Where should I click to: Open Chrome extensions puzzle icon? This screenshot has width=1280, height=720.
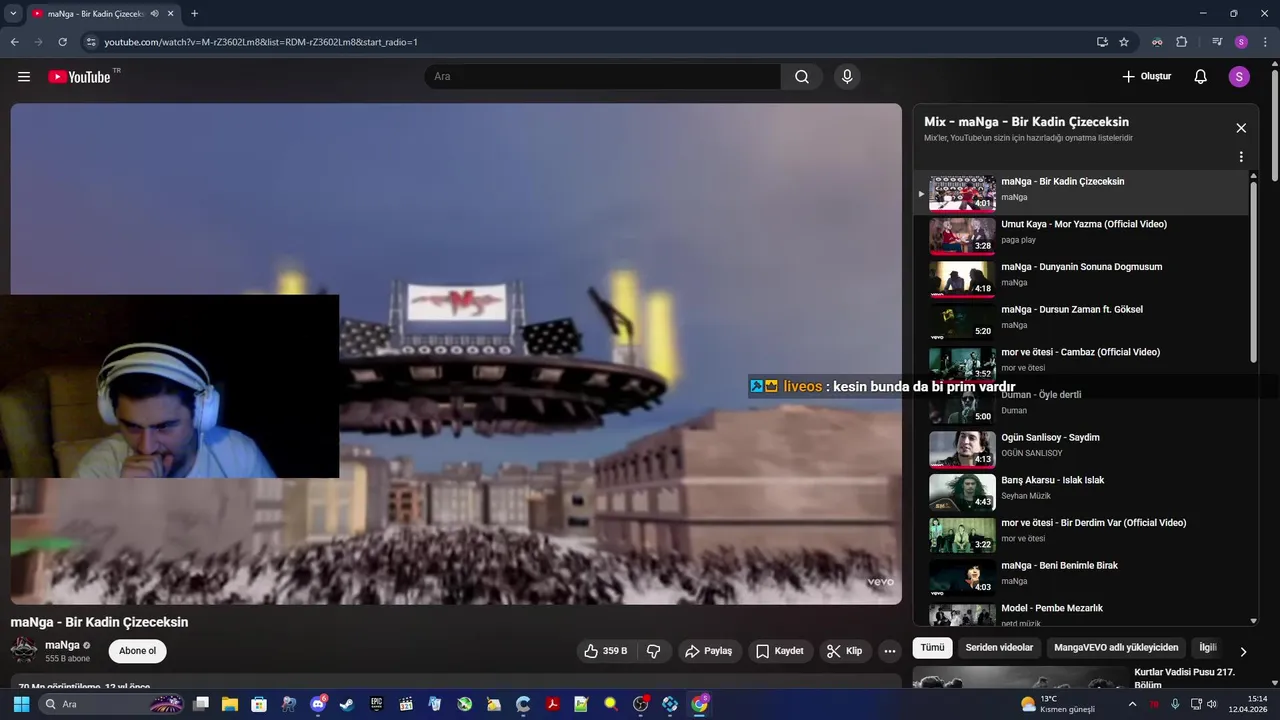[1182, 42]
